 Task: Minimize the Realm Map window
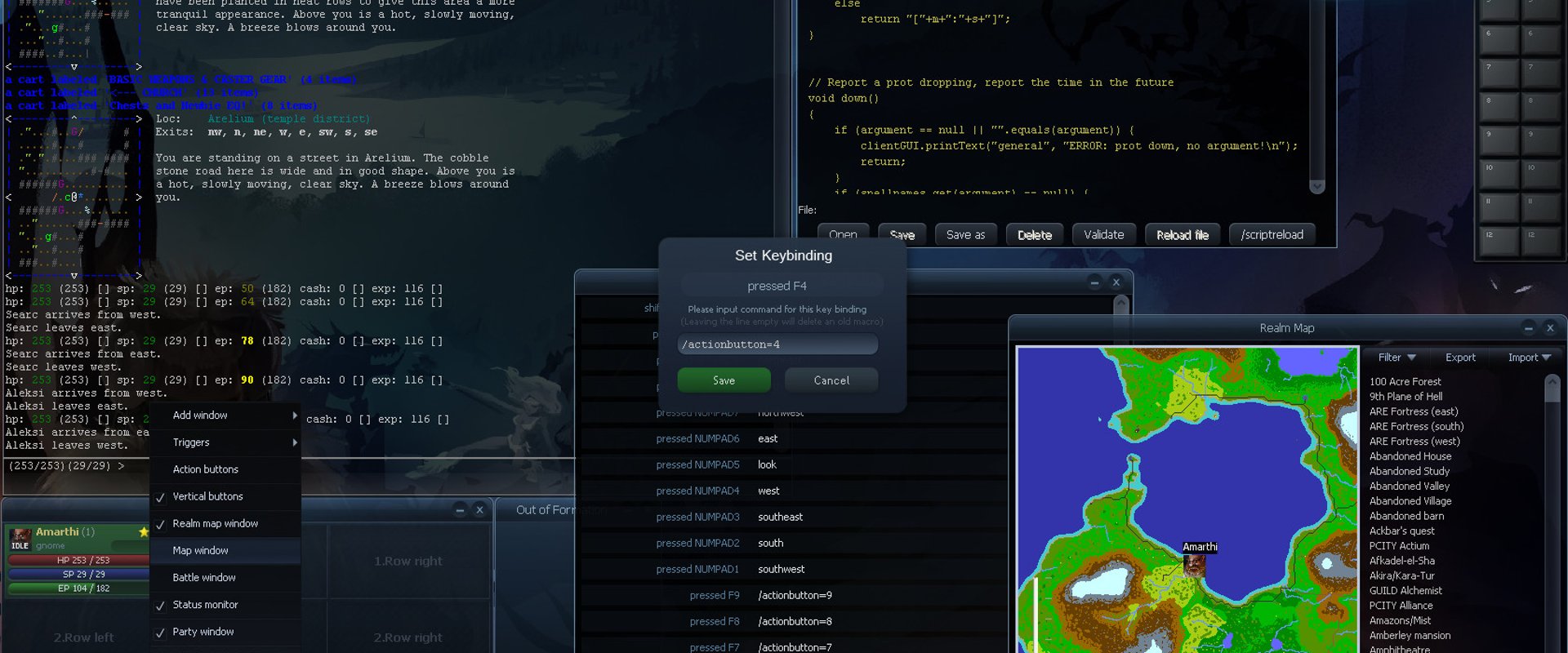(x=1529, y=328)
